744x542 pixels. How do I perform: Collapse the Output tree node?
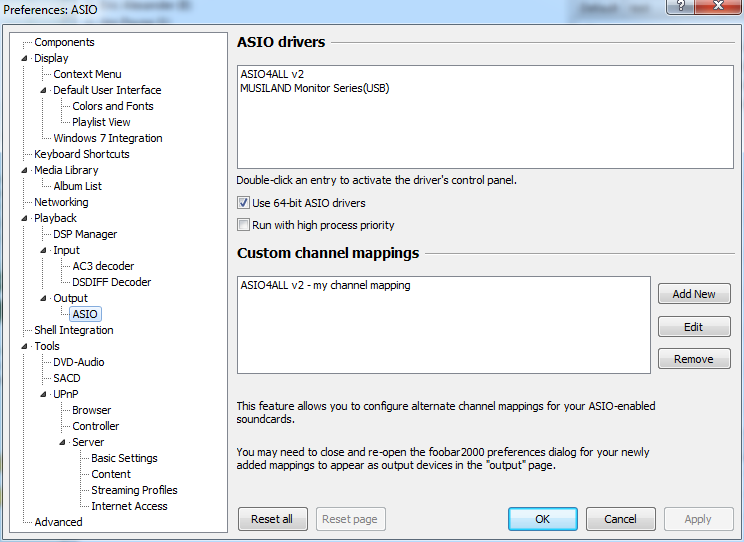[x=43, y=298]
